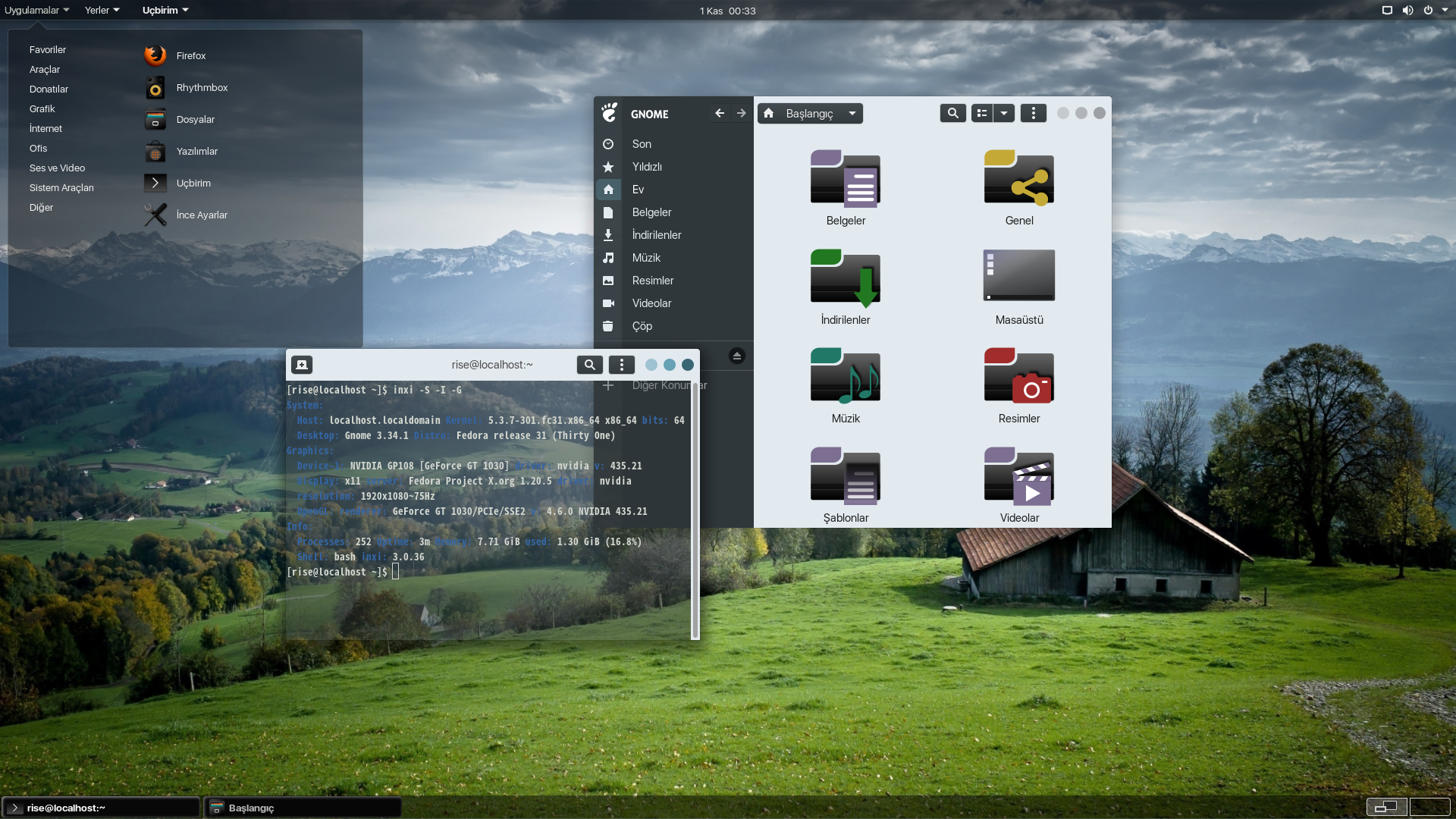Open Yazılımlar software center icon

[x=155, y=152]
